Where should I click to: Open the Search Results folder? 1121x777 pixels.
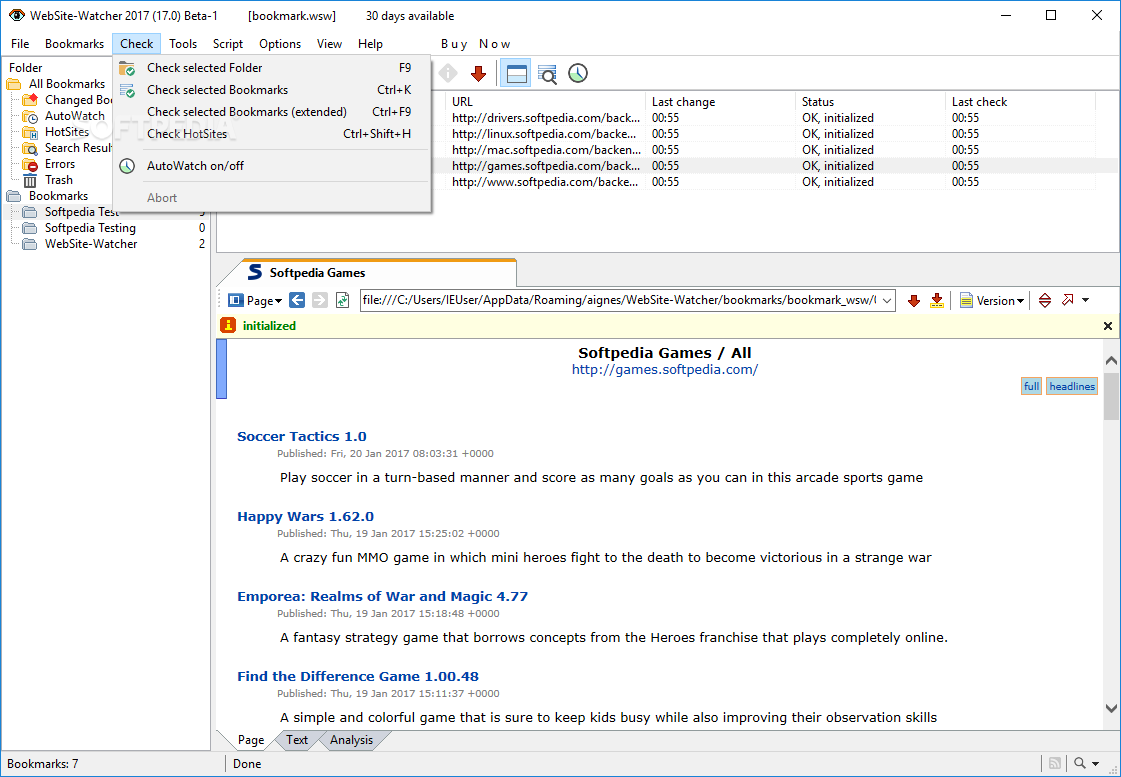(78, 148)
